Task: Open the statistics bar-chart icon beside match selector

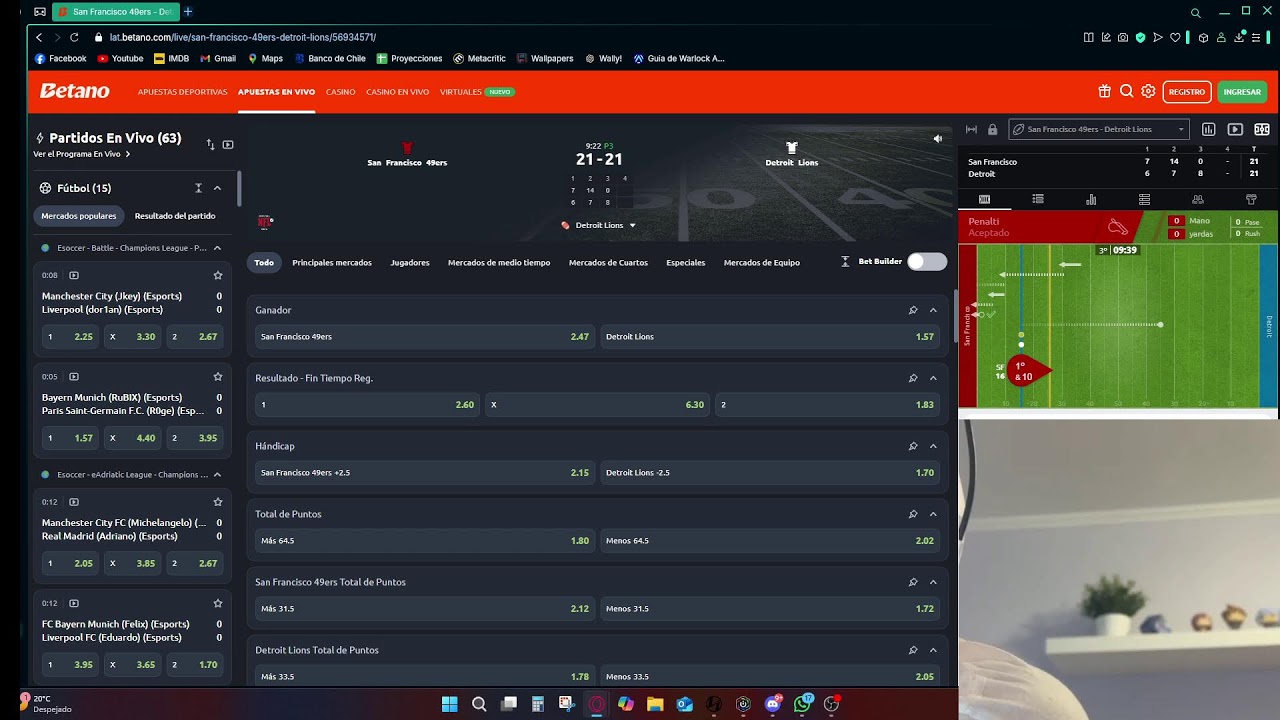Action: point(1208,129)
